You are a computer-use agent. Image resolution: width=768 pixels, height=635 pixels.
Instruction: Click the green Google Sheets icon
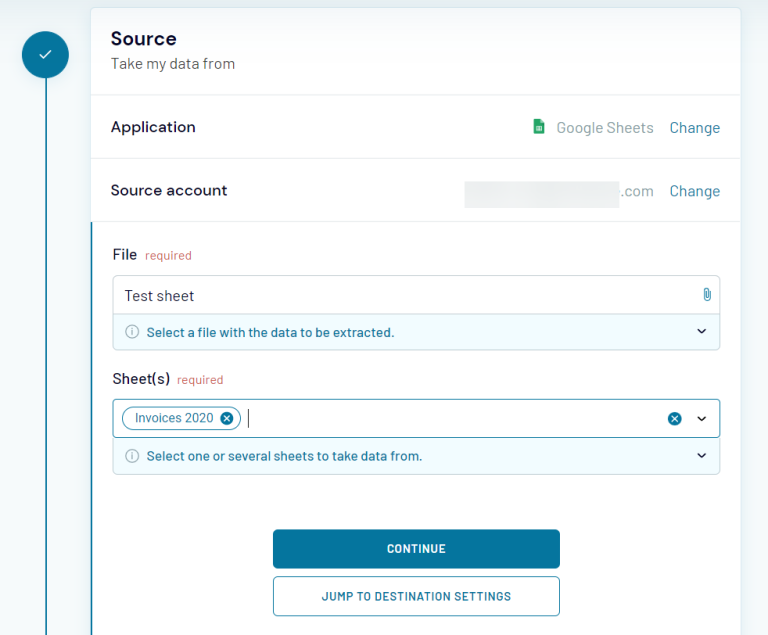(538, 127)
